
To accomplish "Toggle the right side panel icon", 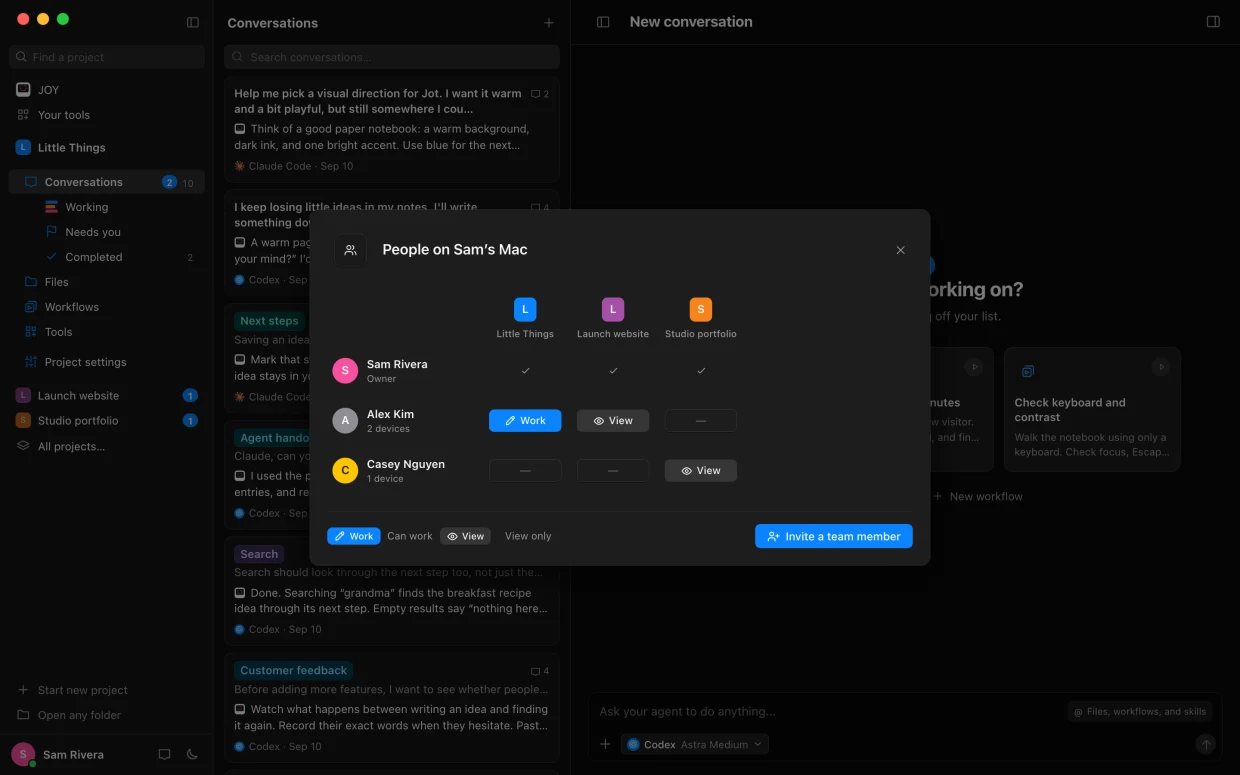I will pyautogui.click(x=1213, y=22).
